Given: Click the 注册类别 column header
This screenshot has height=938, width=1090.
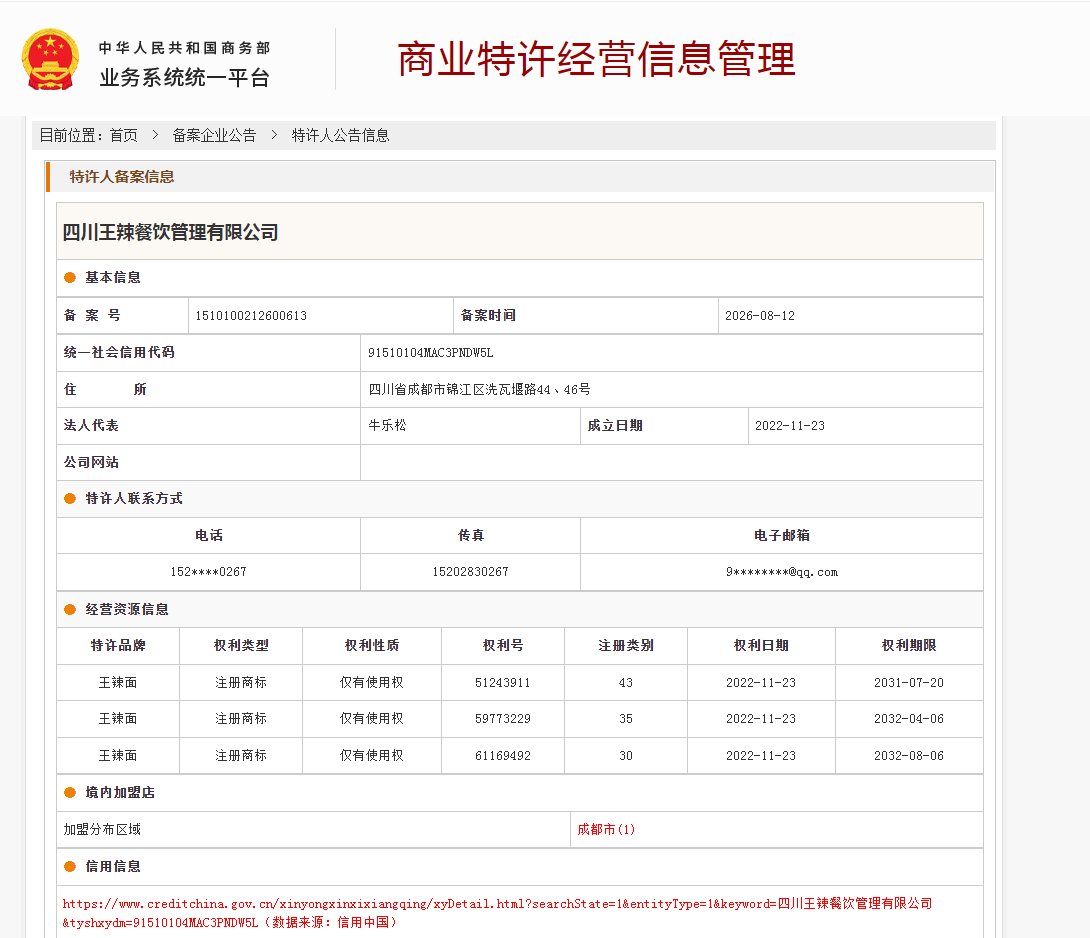Looking at the screenshot, I should (626, 646).
